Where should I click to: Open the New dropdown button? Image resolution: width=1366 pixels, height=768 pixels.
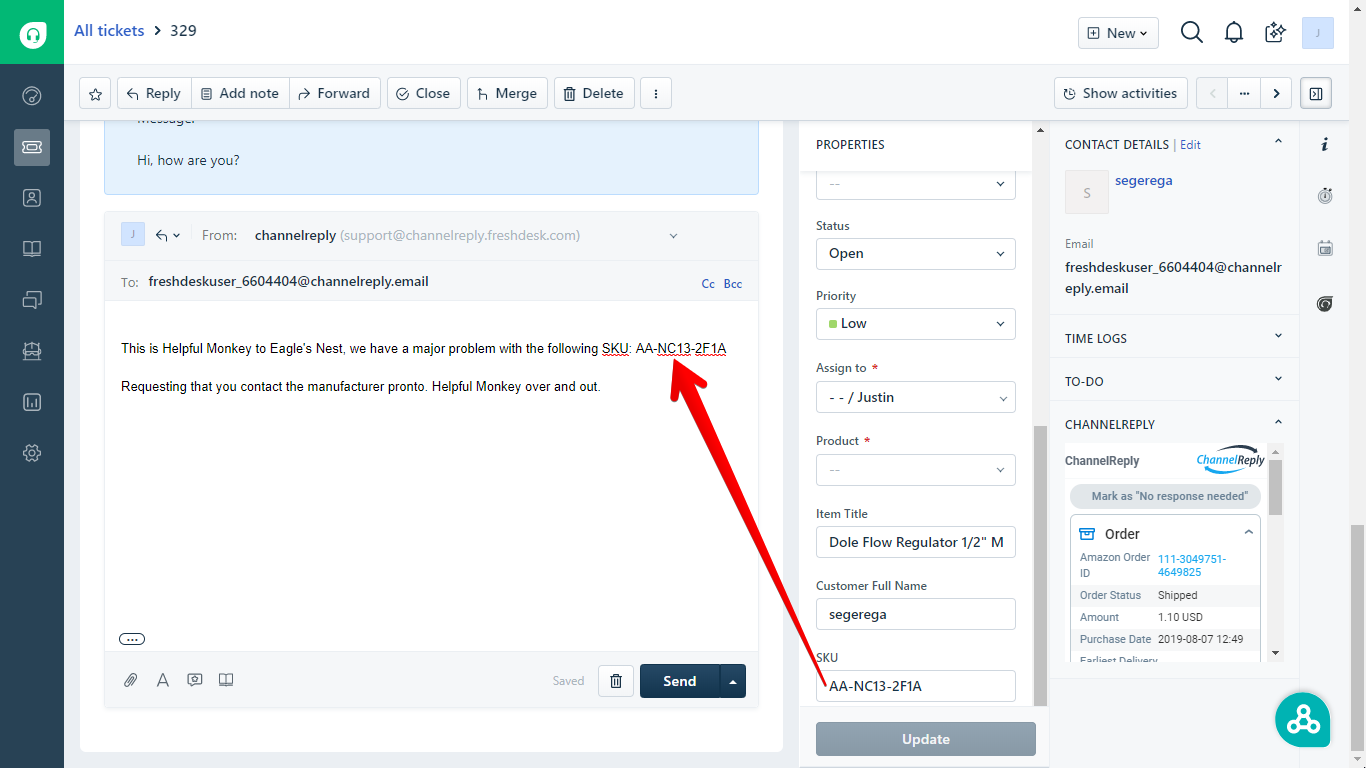pyautogui.click(x=1118, y=33)
